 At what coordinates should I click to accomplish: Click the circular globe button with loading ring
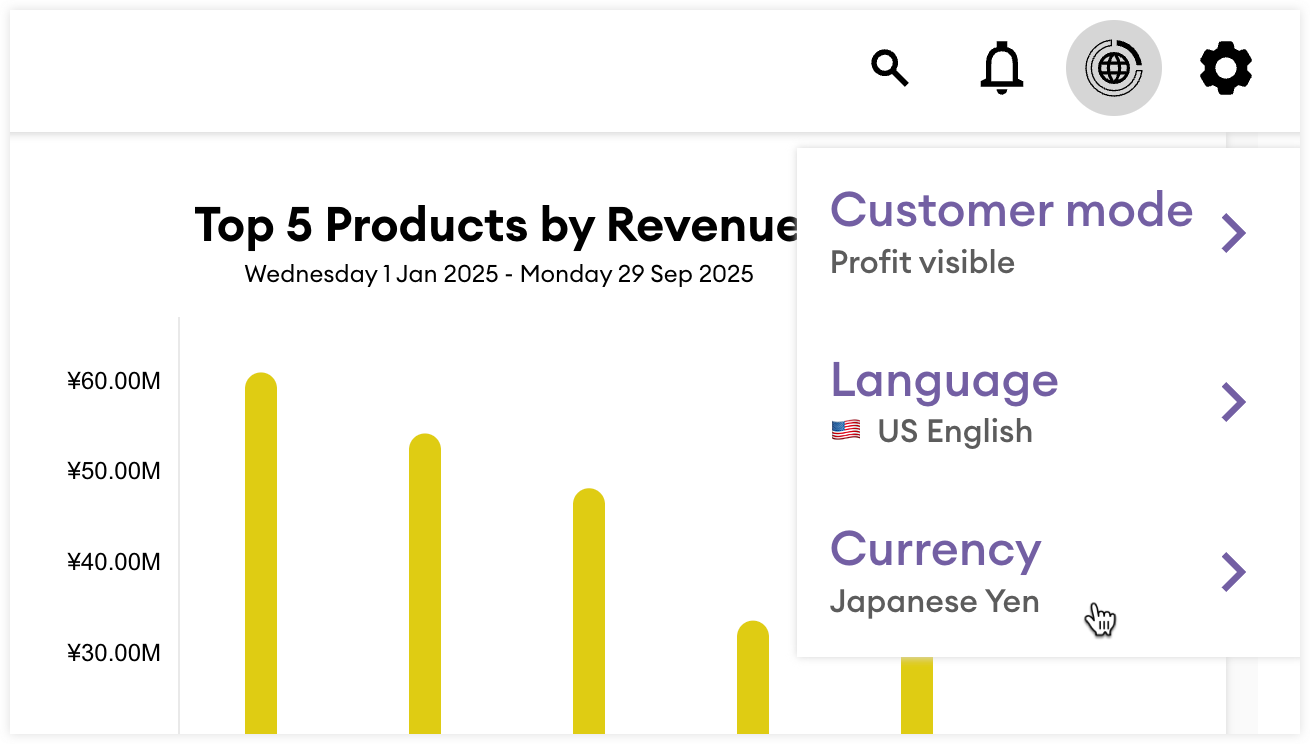click(x=1114, y=67)
